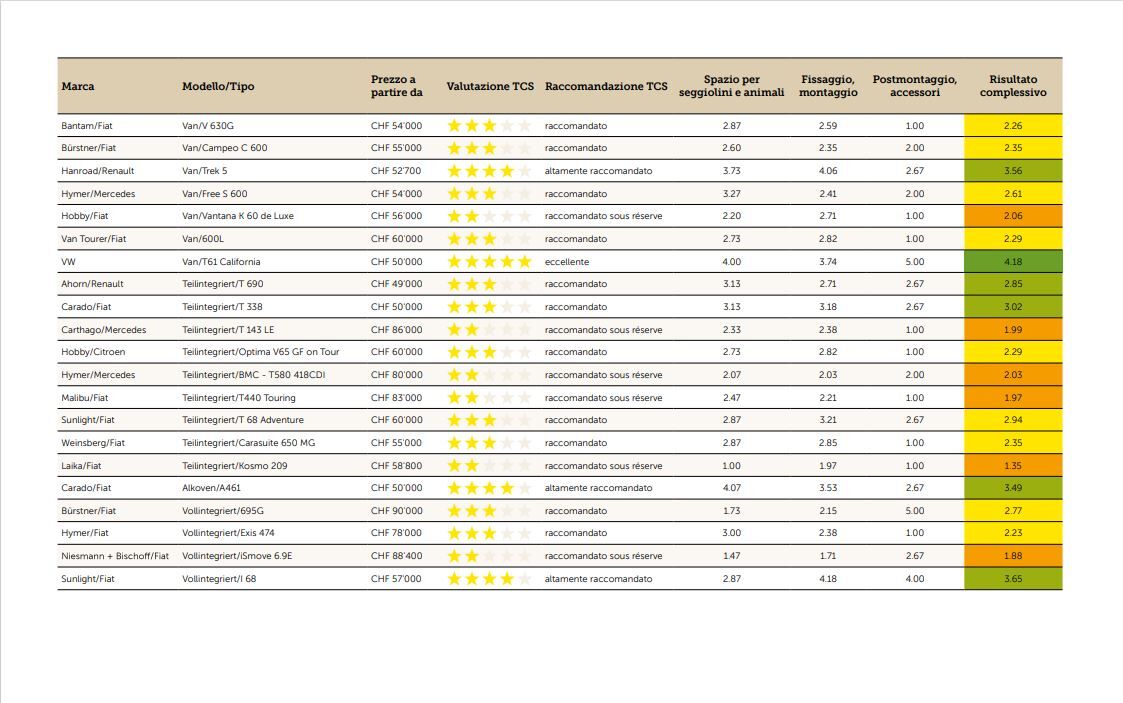The image size is (1123, 703).
Task: Select the "Malibu/Fiat" brand cell
Action: point(85,398)
